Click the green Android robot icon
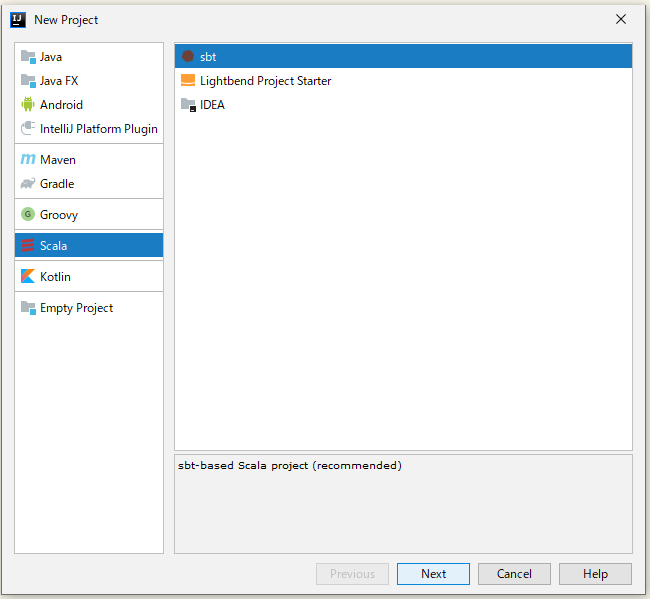 pos(28,104)
